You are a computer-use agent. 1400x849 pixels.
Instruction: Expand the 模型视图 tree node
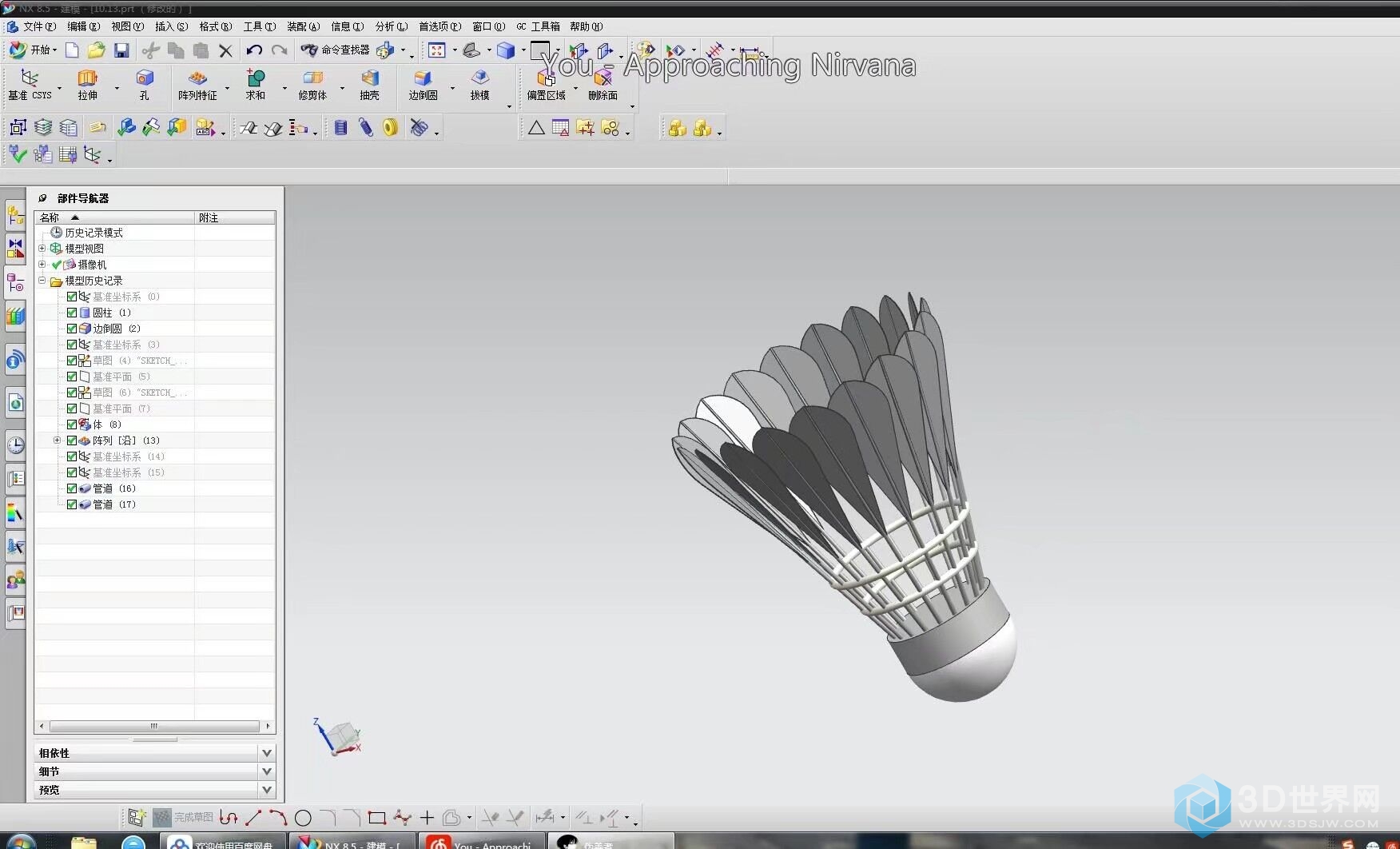tap(42, 249)
